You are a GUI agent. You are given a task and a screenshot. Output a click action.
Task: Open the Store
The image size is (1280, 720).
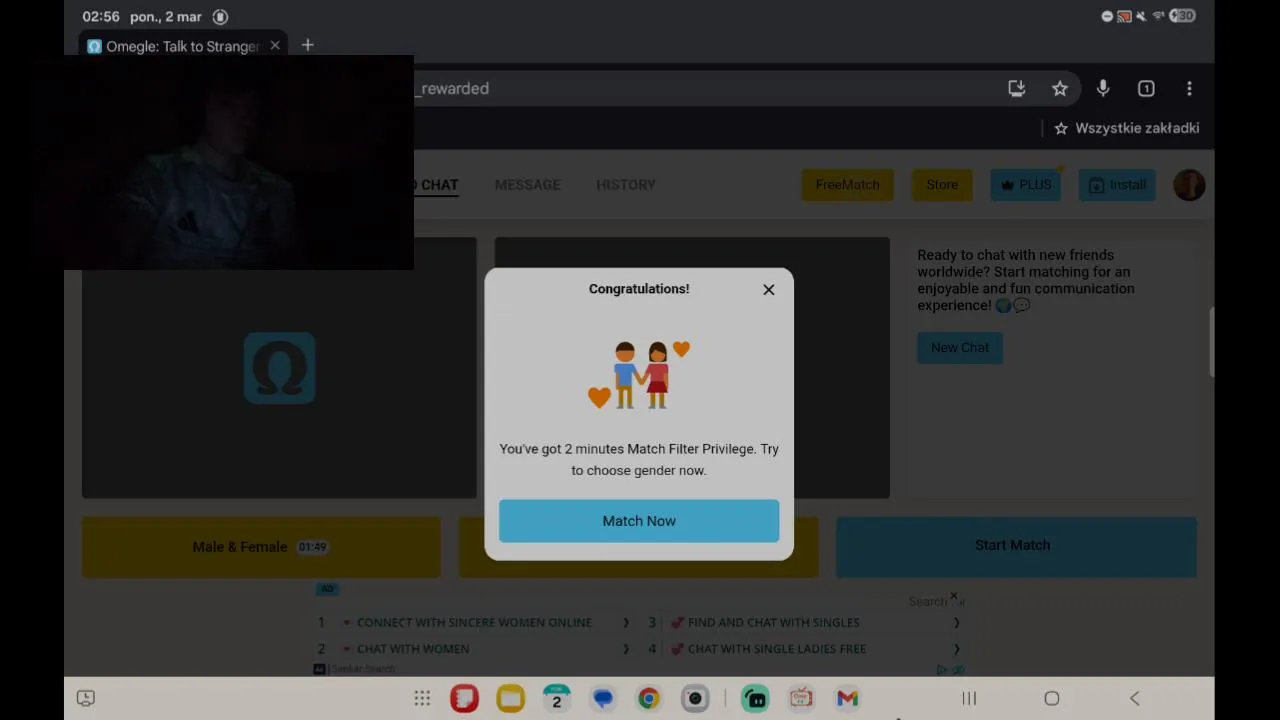pyautogui.click(x=942, y=185)
